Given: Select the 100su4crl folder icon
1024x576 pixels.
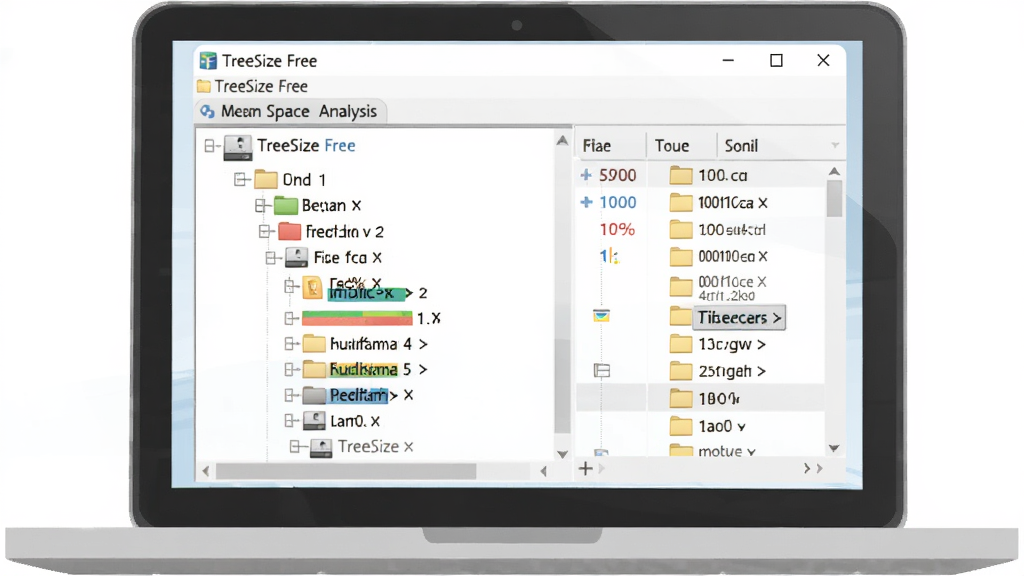Looking at the screenshot, I should [x=681, y=230].
